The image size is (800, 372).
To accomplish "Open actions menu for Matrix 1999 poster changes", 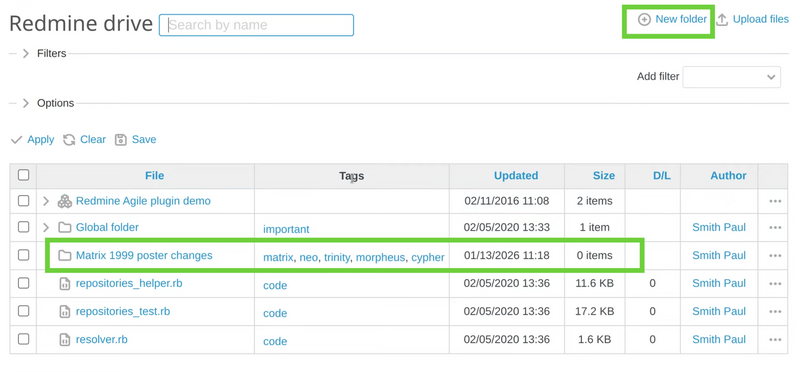I will [775, 256].
